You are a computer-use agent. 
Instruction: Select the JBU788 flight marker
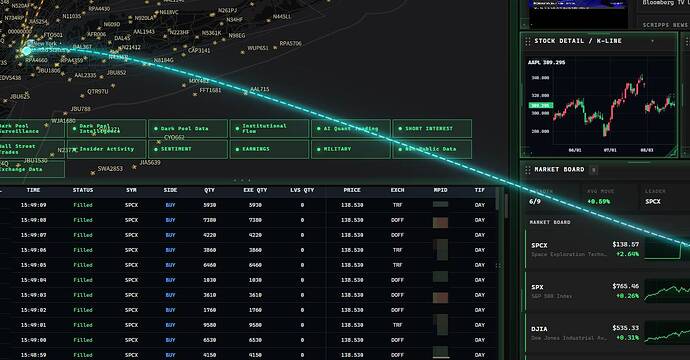tap(66, 112)
